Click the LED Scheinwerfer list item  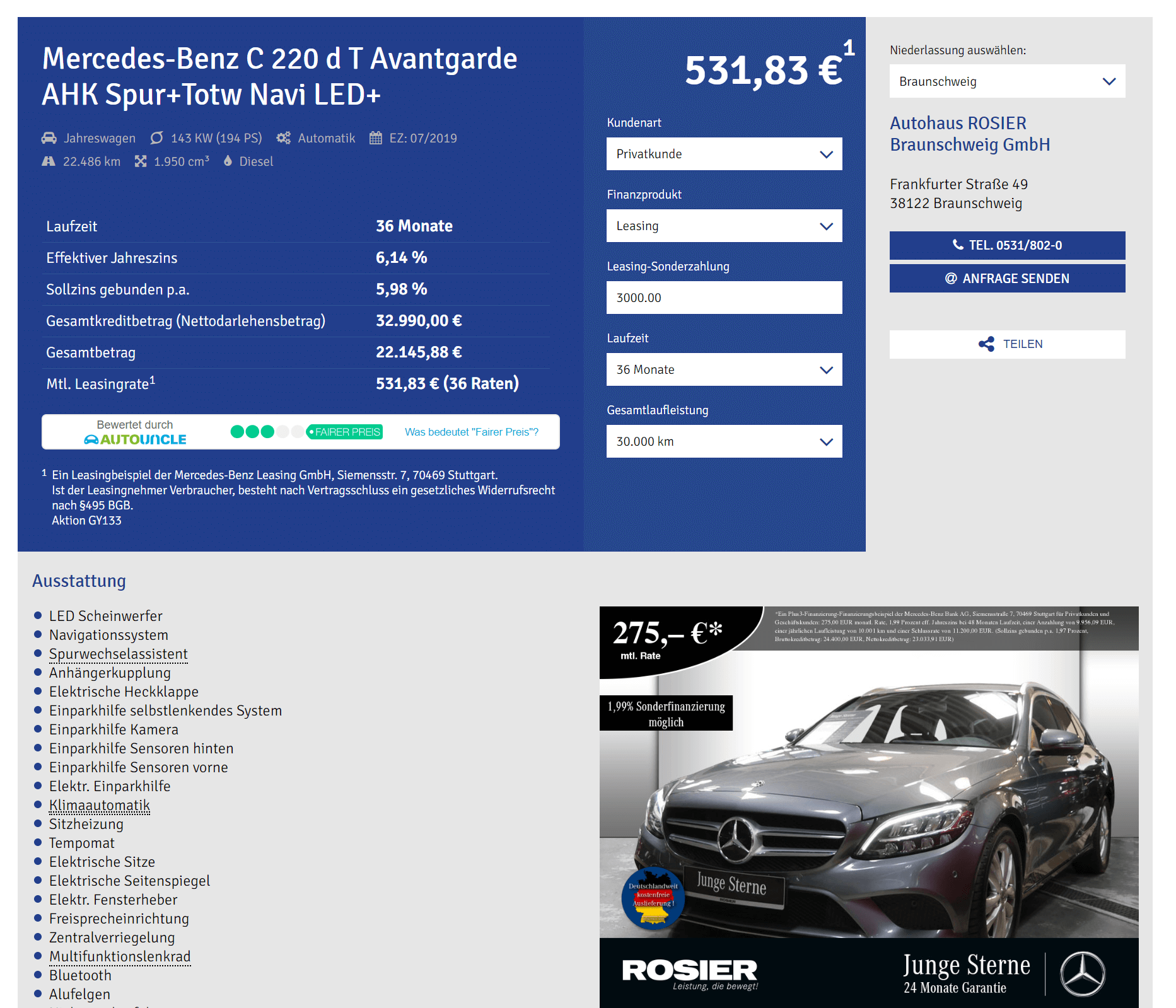tap(106, 616)
